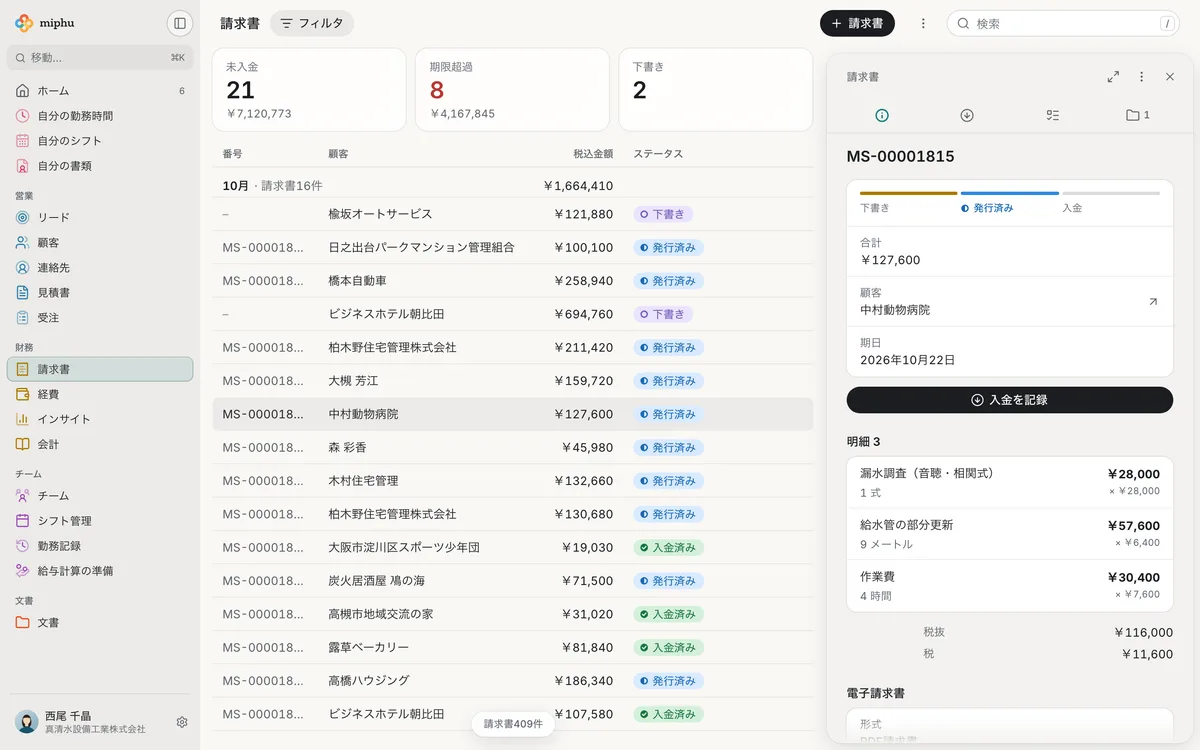
Task: Expand invoice detail panel to full view
Action: pyautogui.click(x=1113, y=77)
